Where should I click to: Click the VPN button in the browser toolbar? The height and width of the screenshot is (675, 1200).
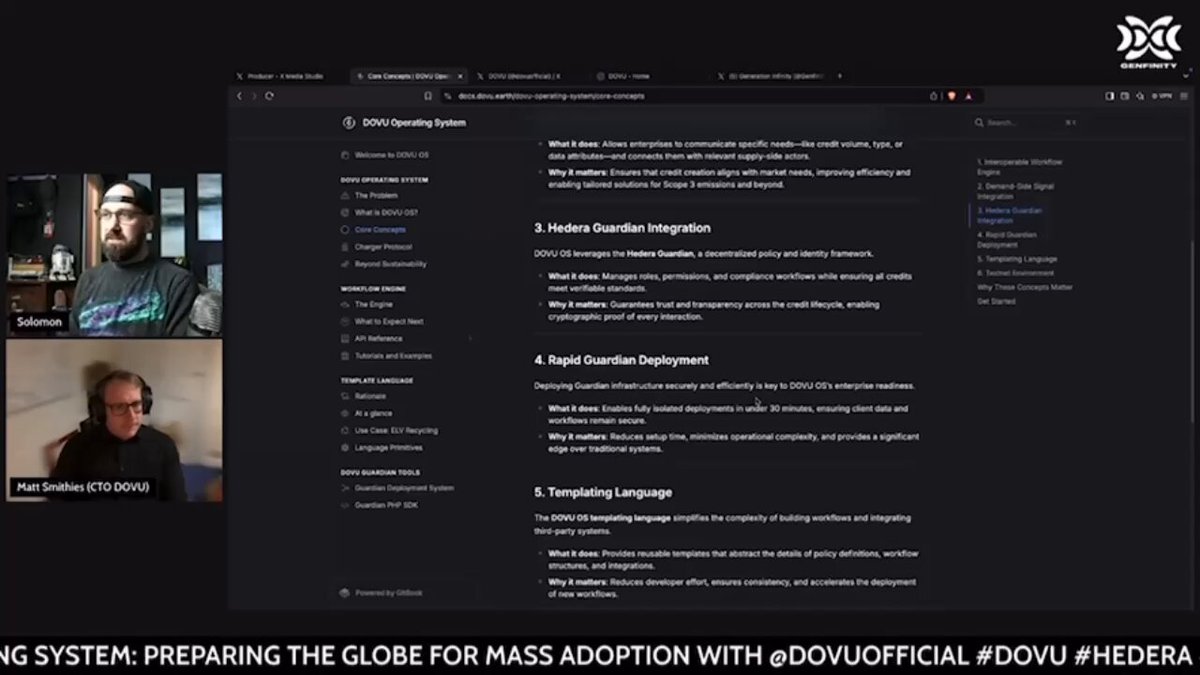1162,96
